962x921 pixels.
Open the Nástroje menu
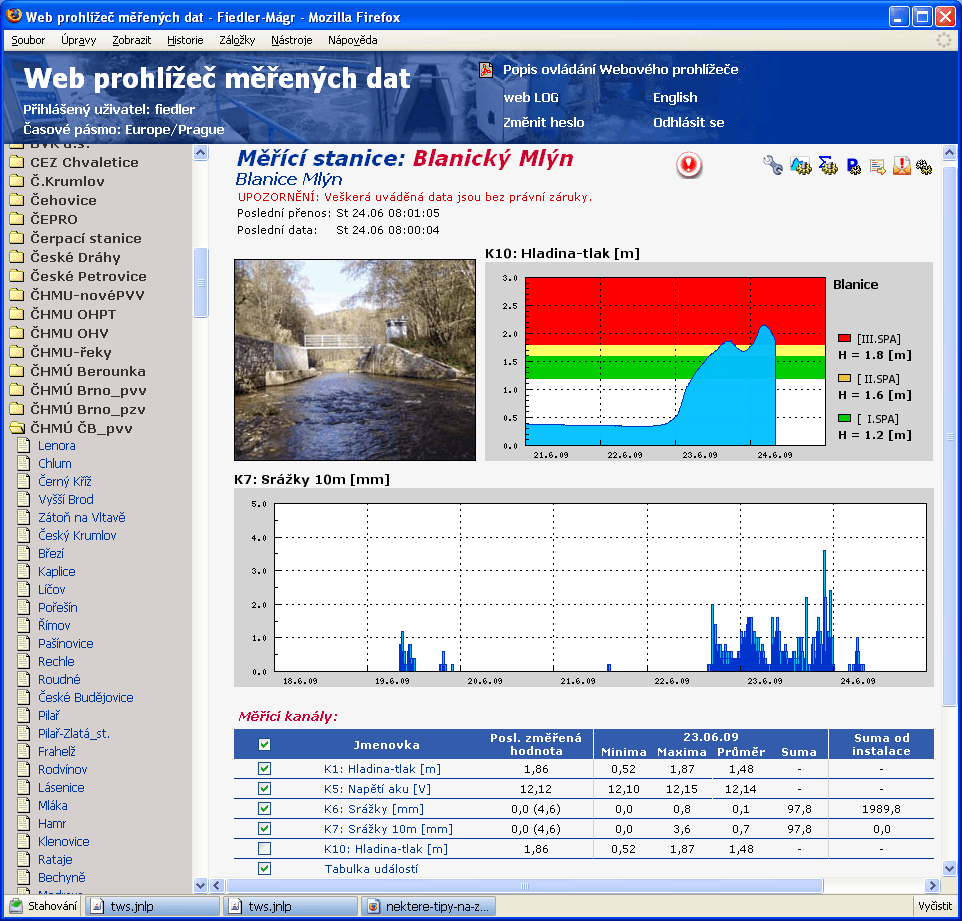[291, 40]
